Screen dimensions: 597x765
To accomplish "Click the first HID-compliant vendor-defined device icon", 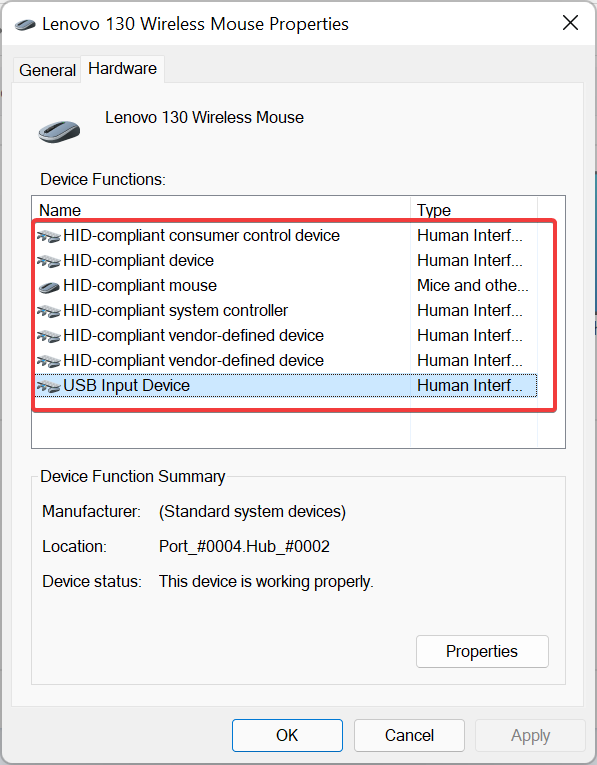I will pos(48,336).
